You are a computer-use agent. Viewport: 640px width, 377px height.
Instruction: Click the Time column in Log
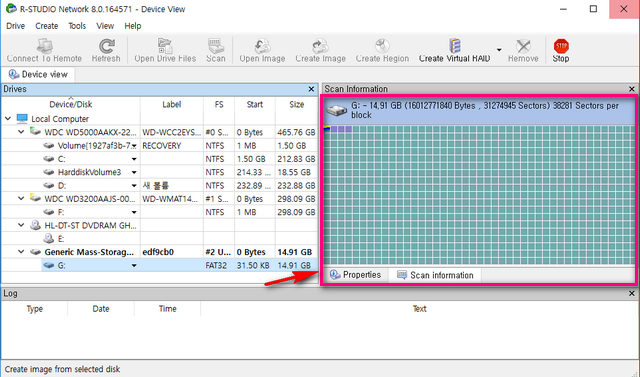[x=167, y=309]
